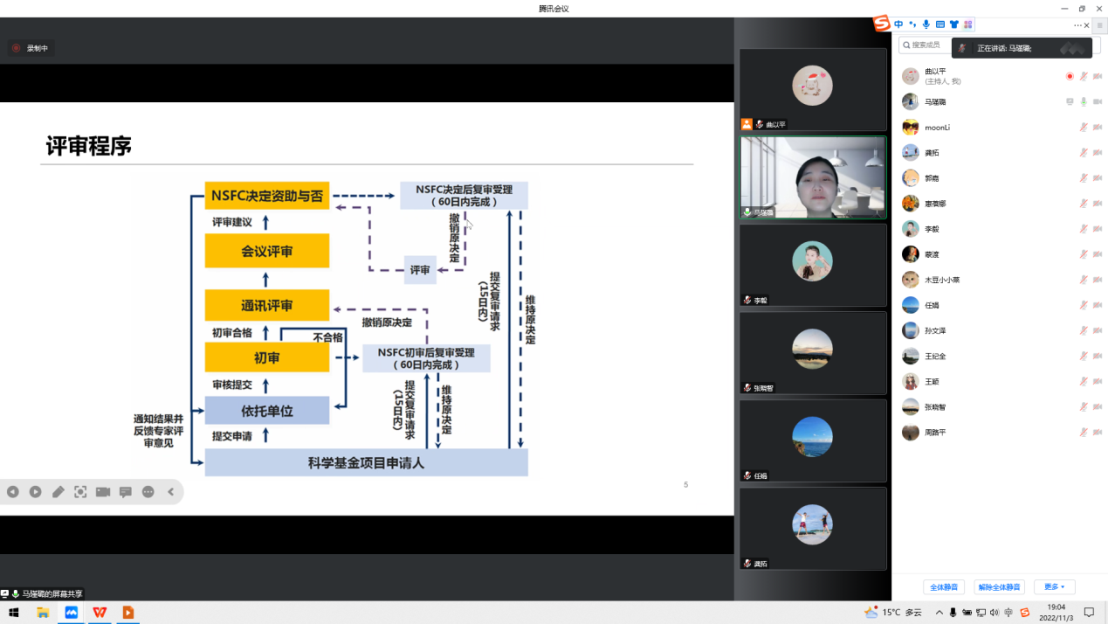Click the Sogou input microphone icon
The width and height of the screenshot is (1108, 624).
coord(926,24)
